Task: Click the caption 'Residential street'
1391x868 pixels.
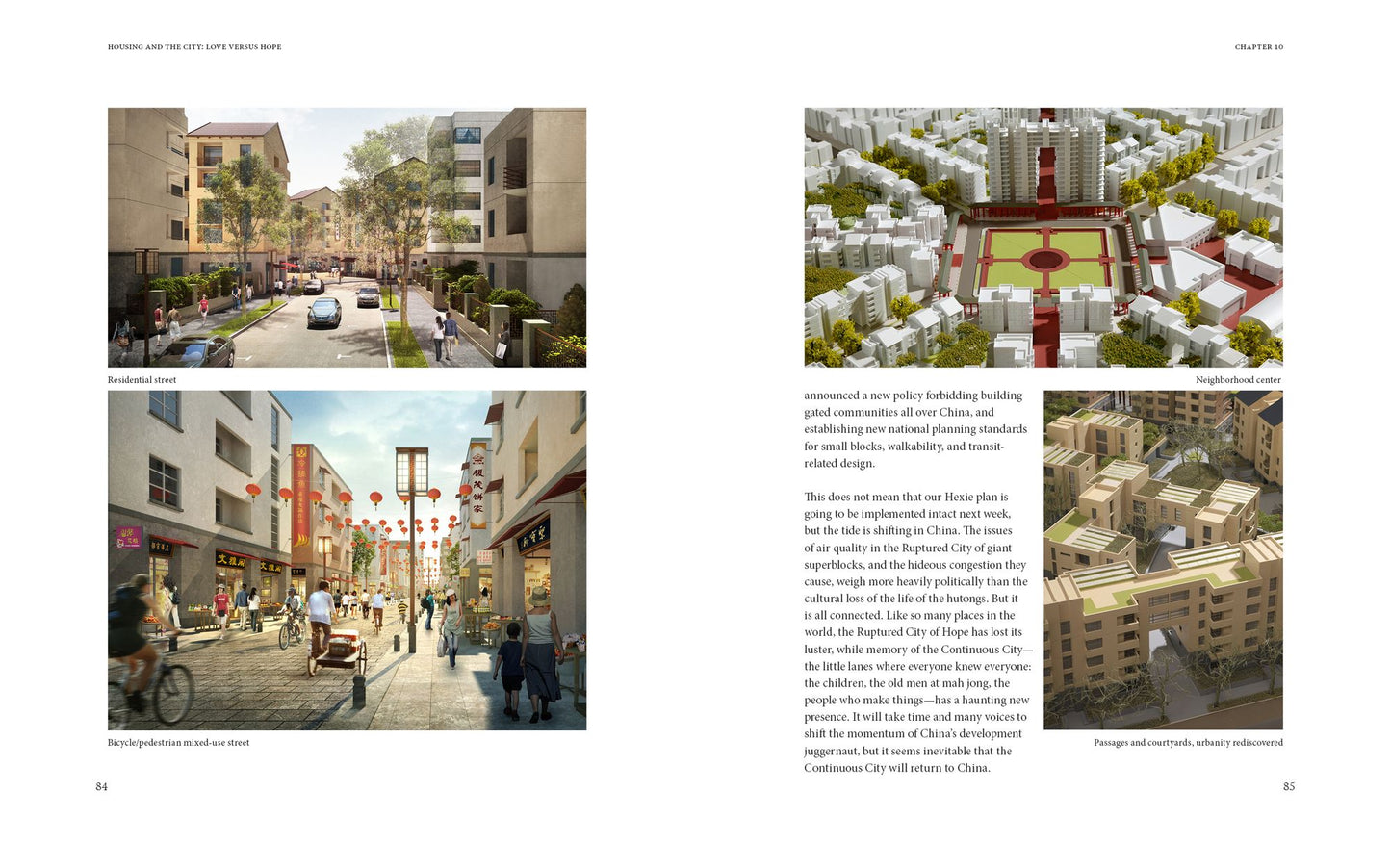Action: coord(142,380)
